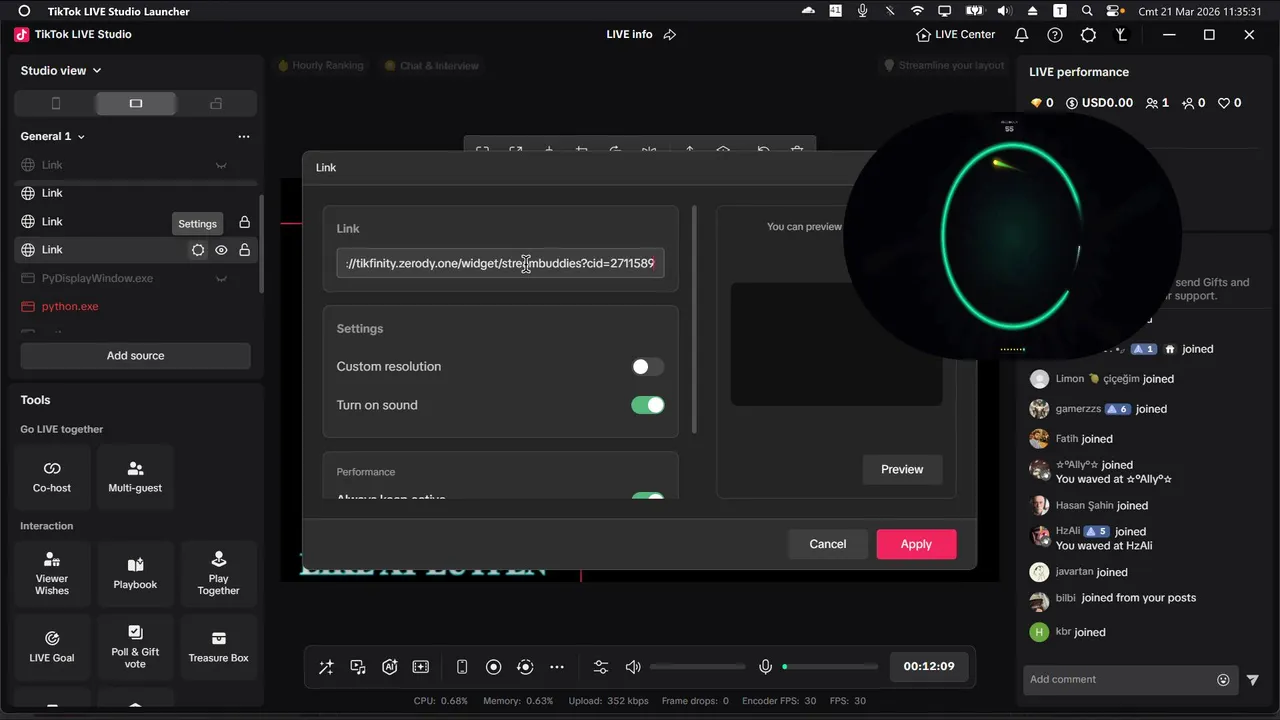The image size is (1280, 720).
Task: Lock the highlighted Link source
Action: click(x=244, y=250)
